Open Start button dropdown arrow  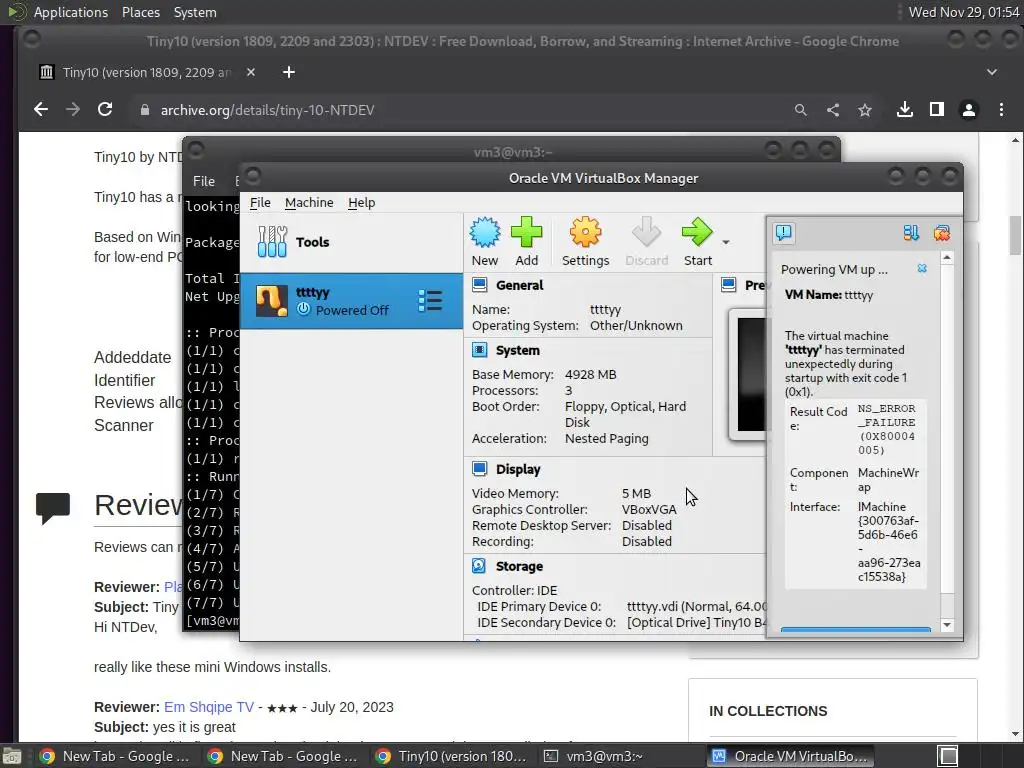pyautogui.click(x=726, y=242)
